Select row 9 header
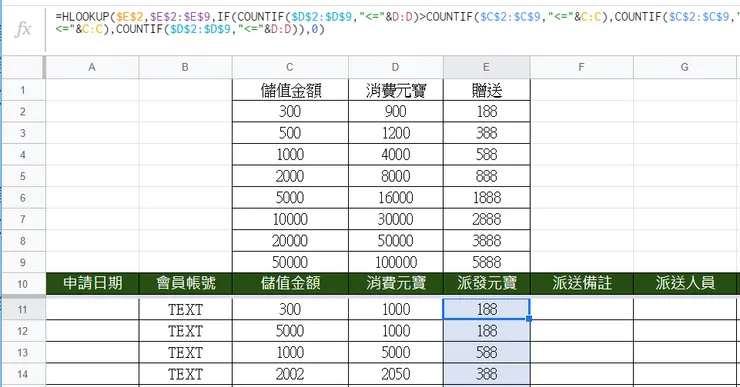Viewport: 740px width, 387px height. (23, 262)
